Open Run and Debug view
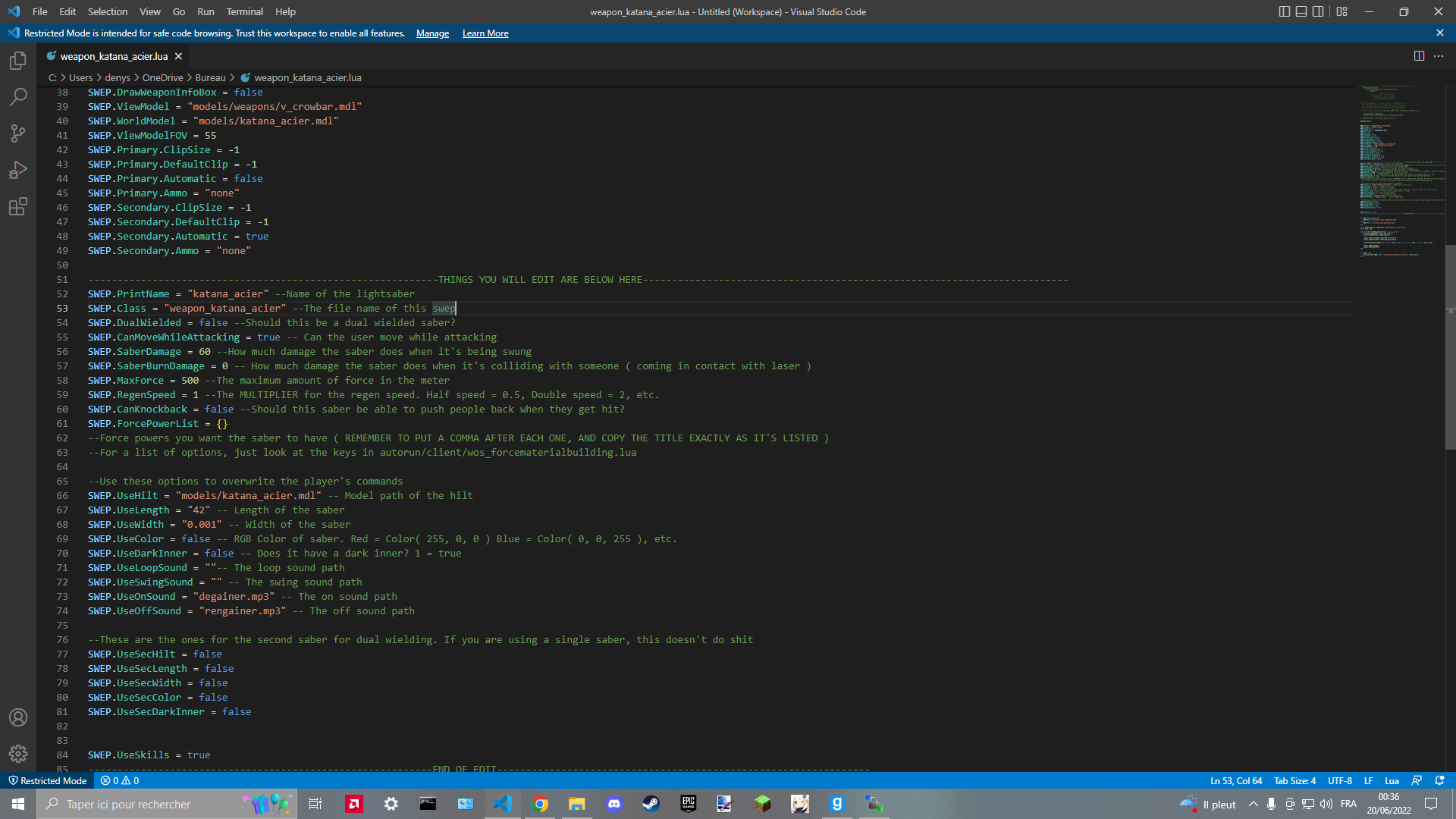The width and height of the screenshot is (1456, 819). point(18,170)
